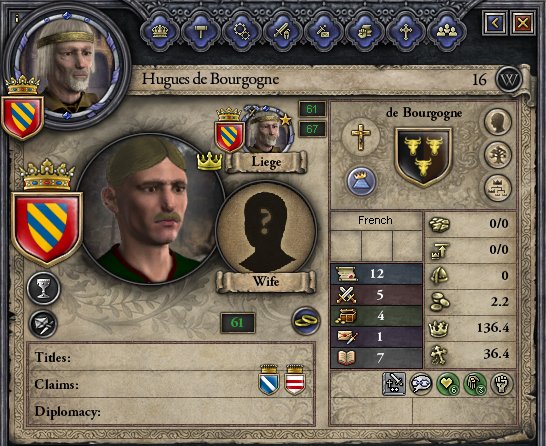Image resolution: width=546 pixels, height=446 pixels.
Task: Open the Characters group tab
Action: click(447, 31)
